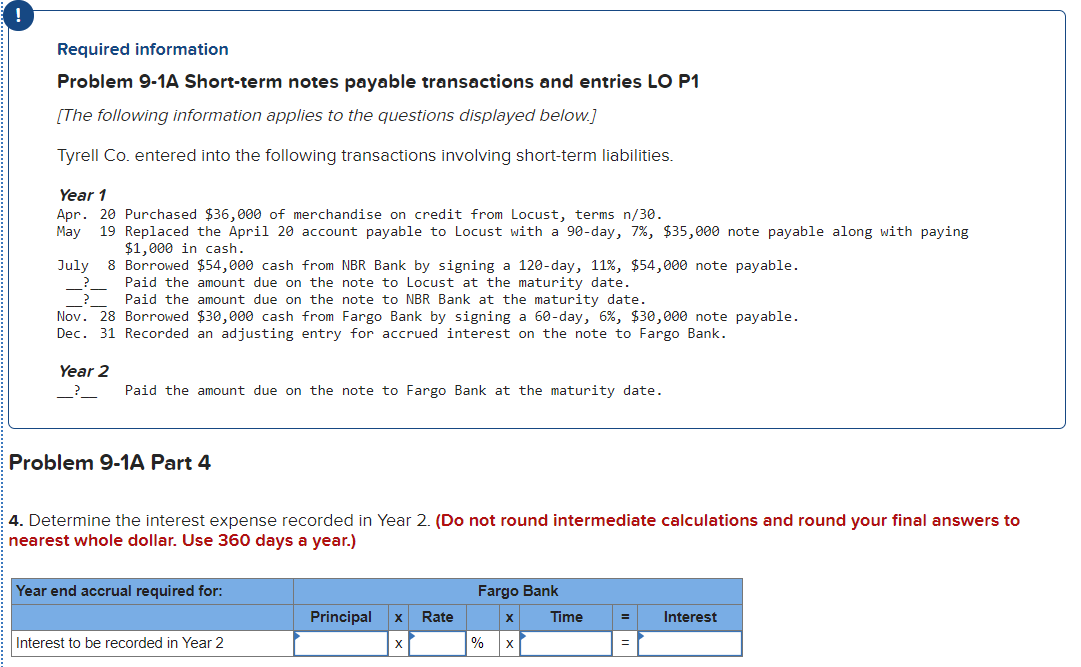The image size is (1081, 667).
Task: Click the blue triangle marker in Time cell
Action: (x=524, y=635)
